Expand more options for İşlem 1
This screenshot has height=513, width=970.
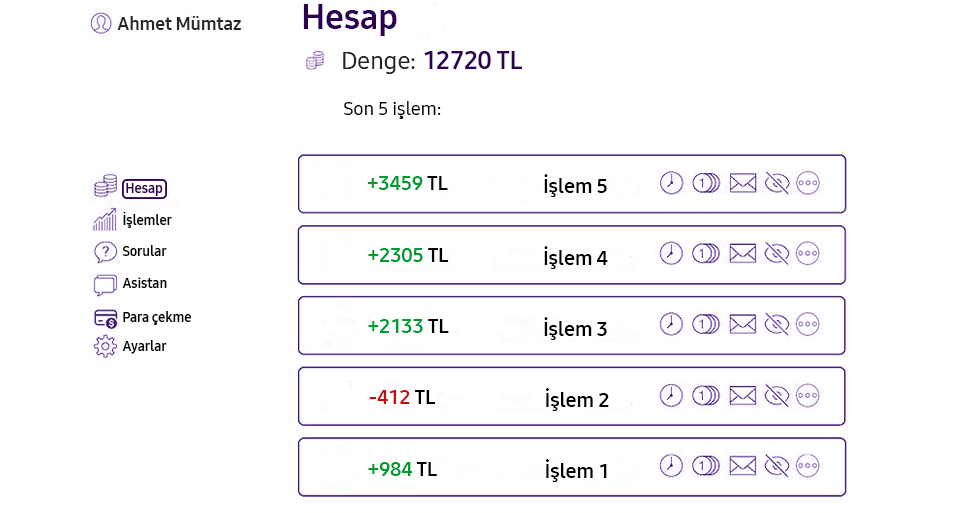(807, 465)
